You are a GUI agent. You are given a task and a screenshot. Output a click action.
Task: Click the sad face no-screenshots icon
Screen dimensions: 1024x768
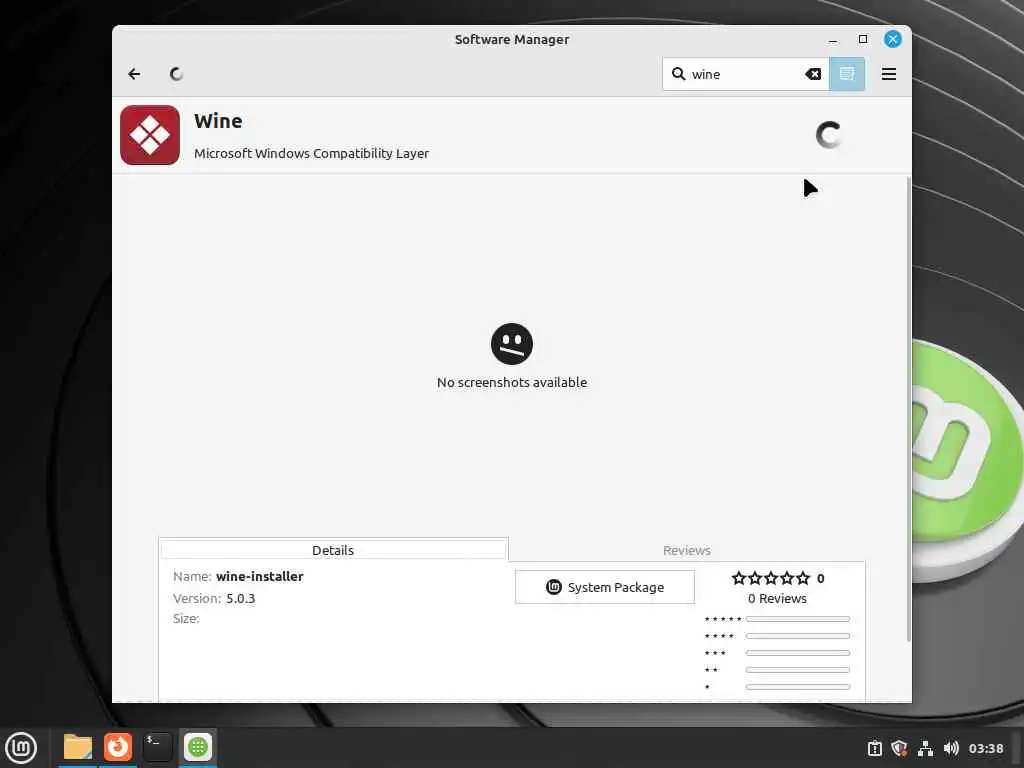[511, 344]
